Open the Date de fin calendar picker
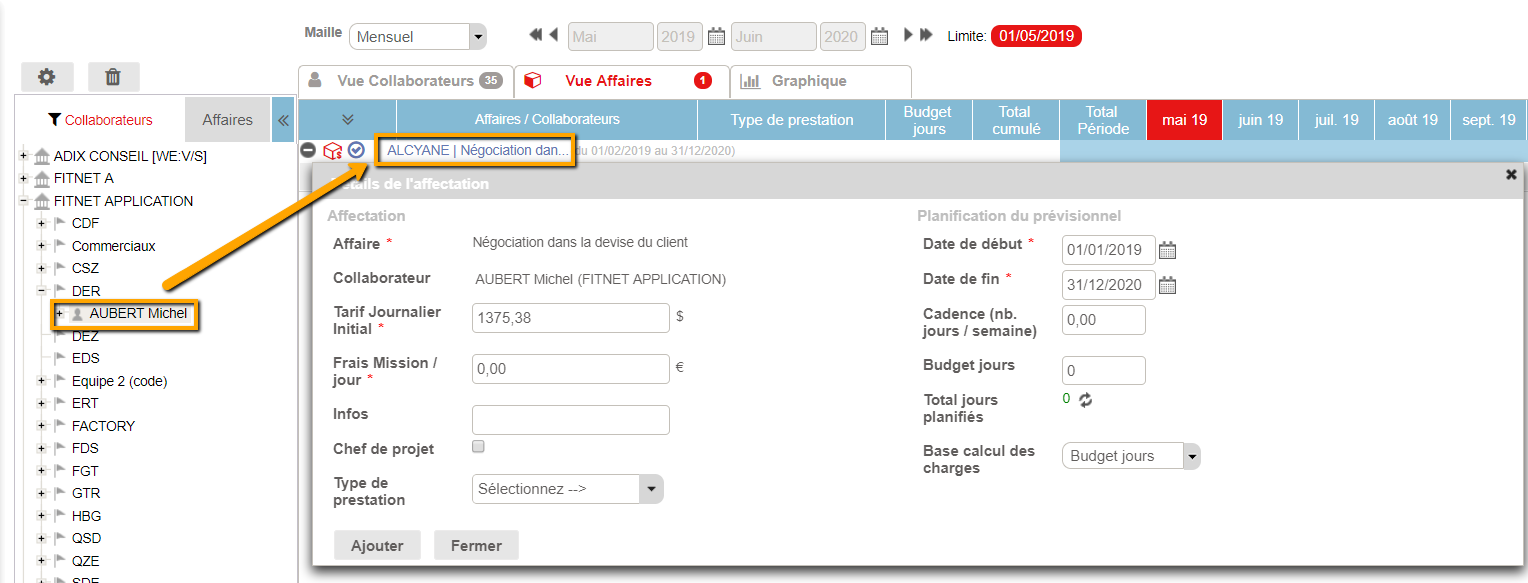 [1167, 285]
